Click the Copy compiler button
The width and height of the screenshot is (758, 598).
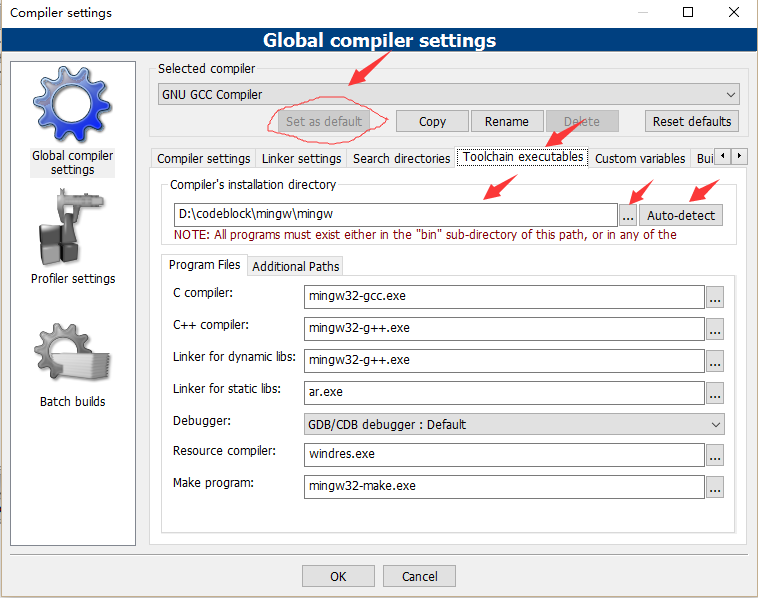click(432, 121)
